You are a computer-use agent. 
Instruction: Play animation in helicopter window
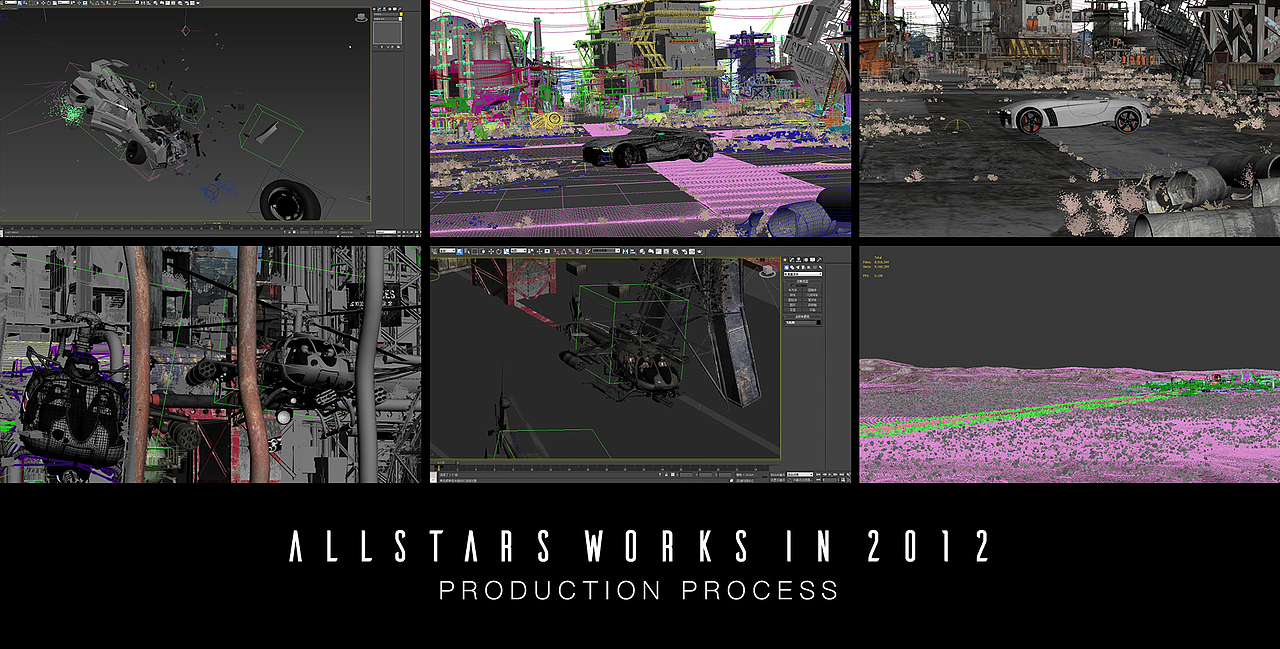coord(830,475)
